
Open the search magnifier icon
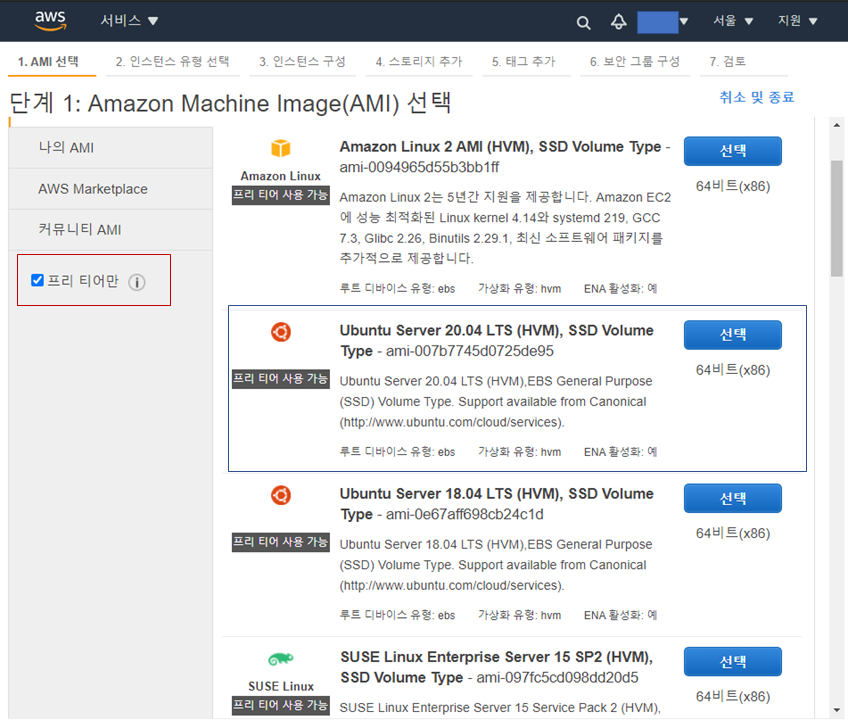583,23
